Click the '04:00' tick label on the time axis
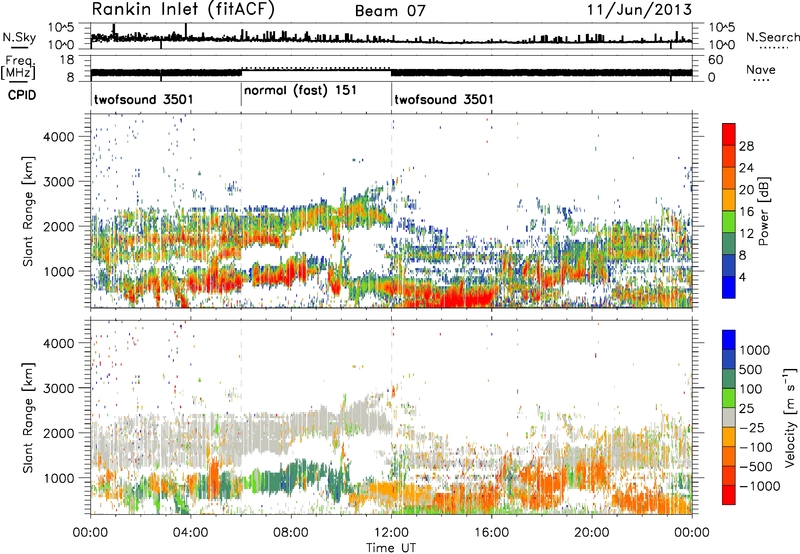 190,533
